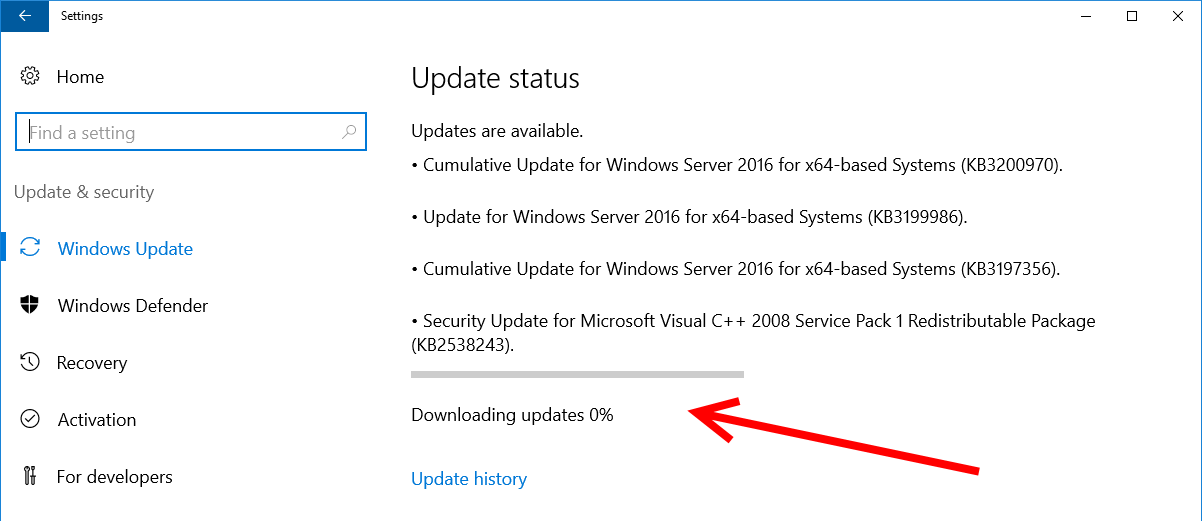
Task: Open For developers tools icon
Action: pos(30,476)
